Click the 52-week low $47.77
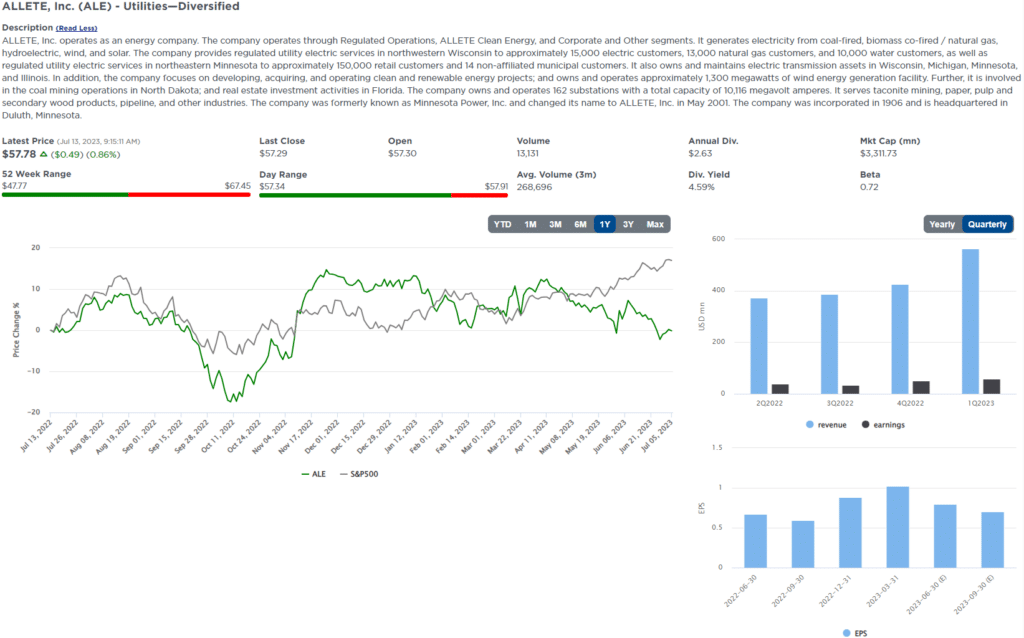1024x638 pixels. [x=14, y=186]
